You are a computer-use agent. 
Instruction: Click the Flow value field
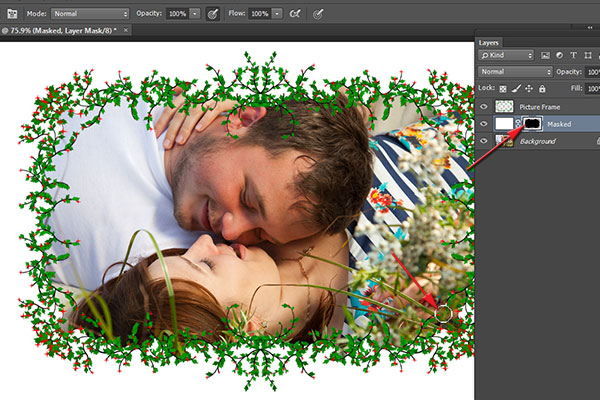(x=260, y=14)
